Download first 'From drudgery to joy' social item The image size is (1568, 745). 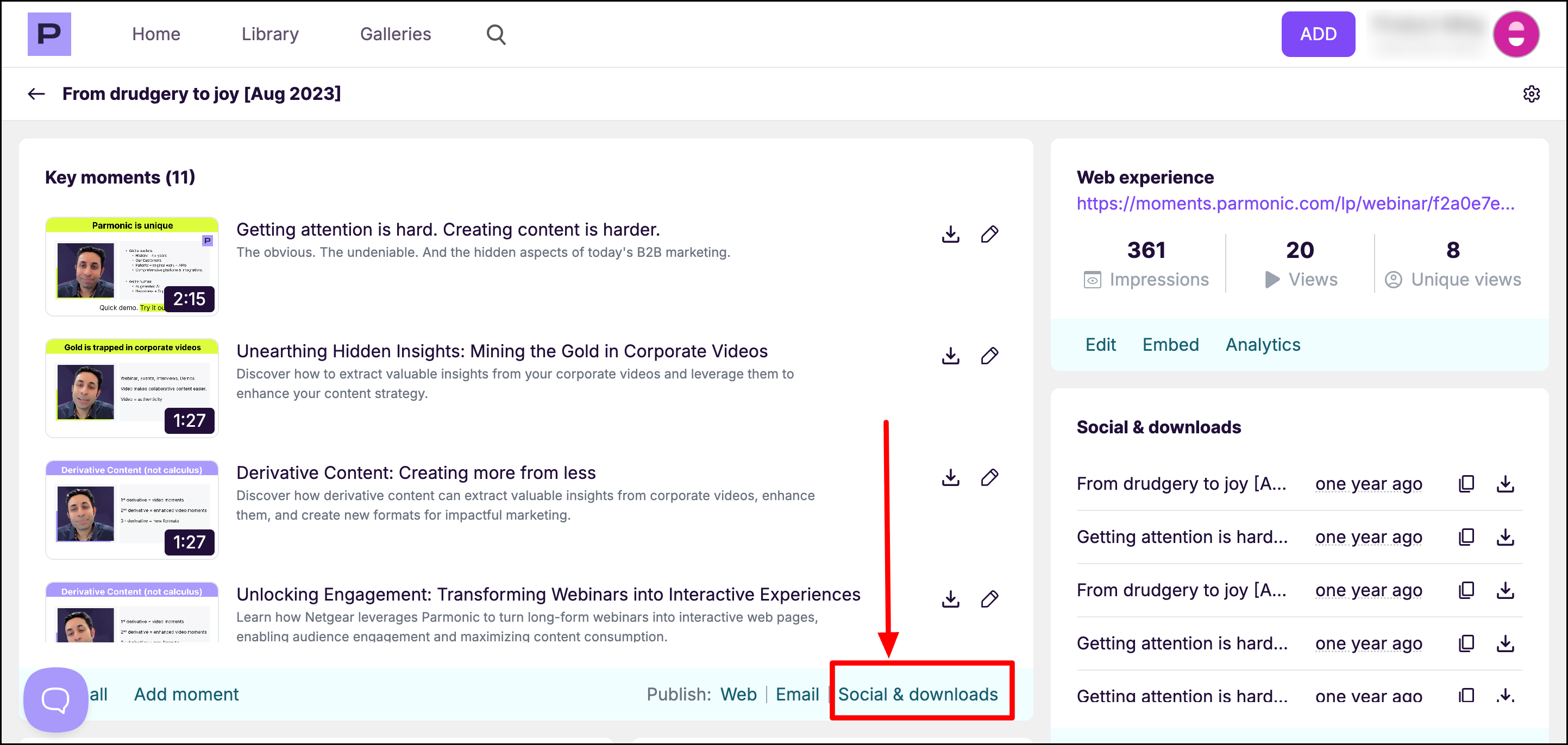point(1506,484)
